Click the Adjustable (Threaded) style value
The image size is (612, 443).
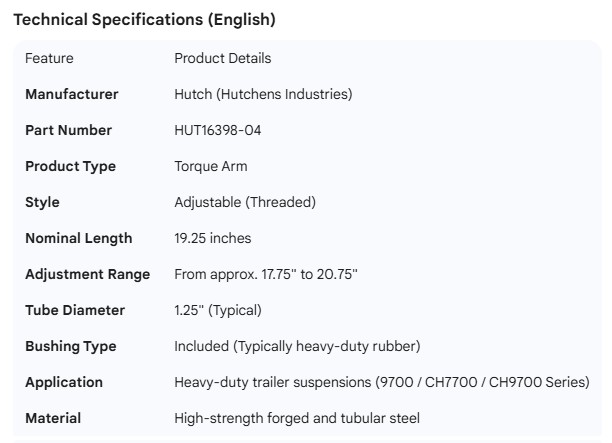[245, 202]
